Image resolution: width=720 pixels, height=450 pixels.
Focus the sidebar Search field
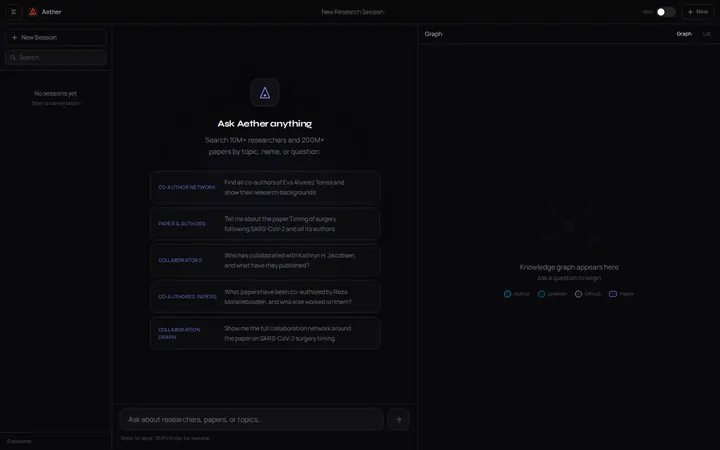[x=56, y=57]
